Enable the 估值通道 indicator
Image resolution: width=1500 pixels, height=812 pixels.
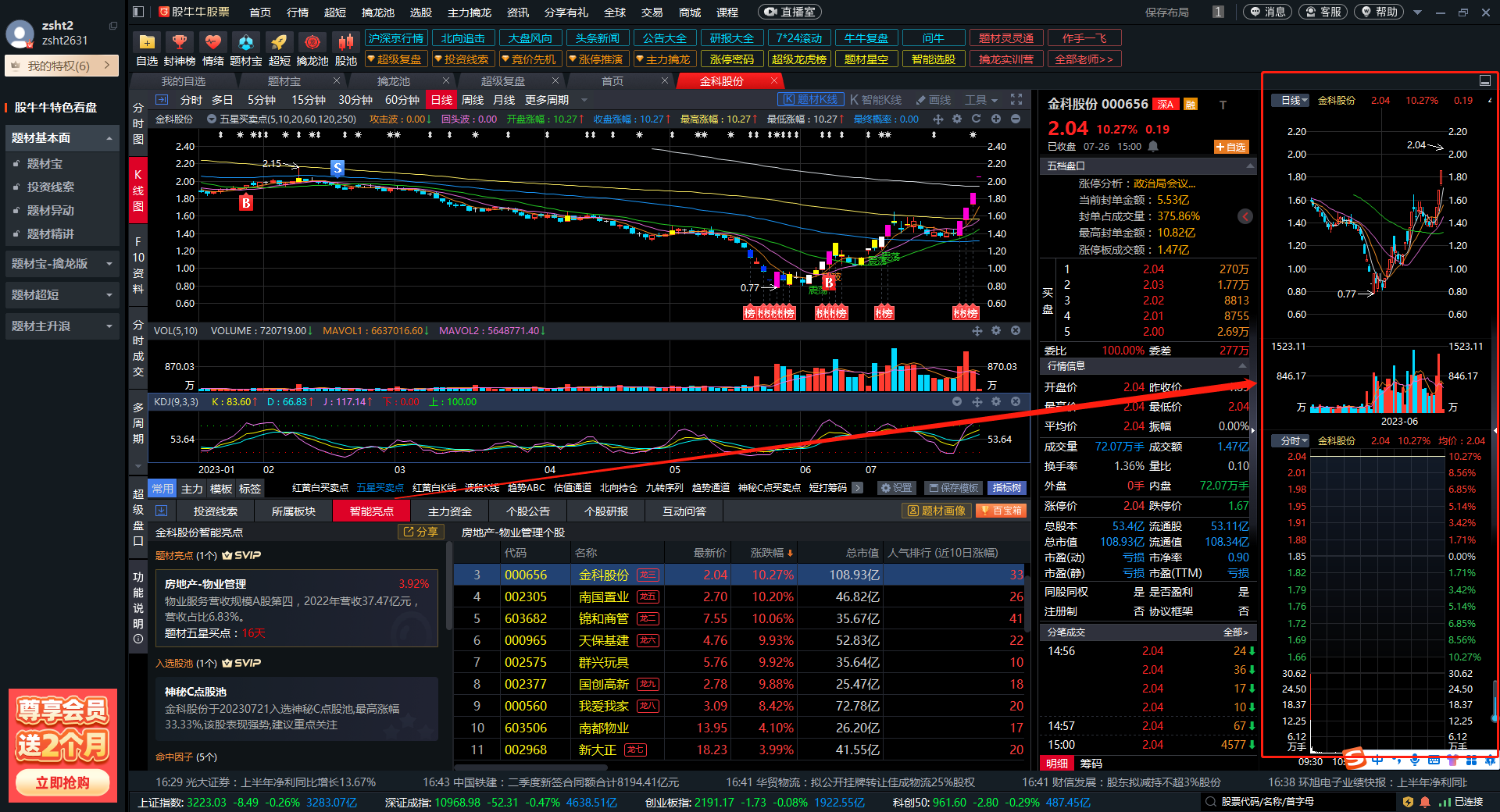click(x=573, y=487)
